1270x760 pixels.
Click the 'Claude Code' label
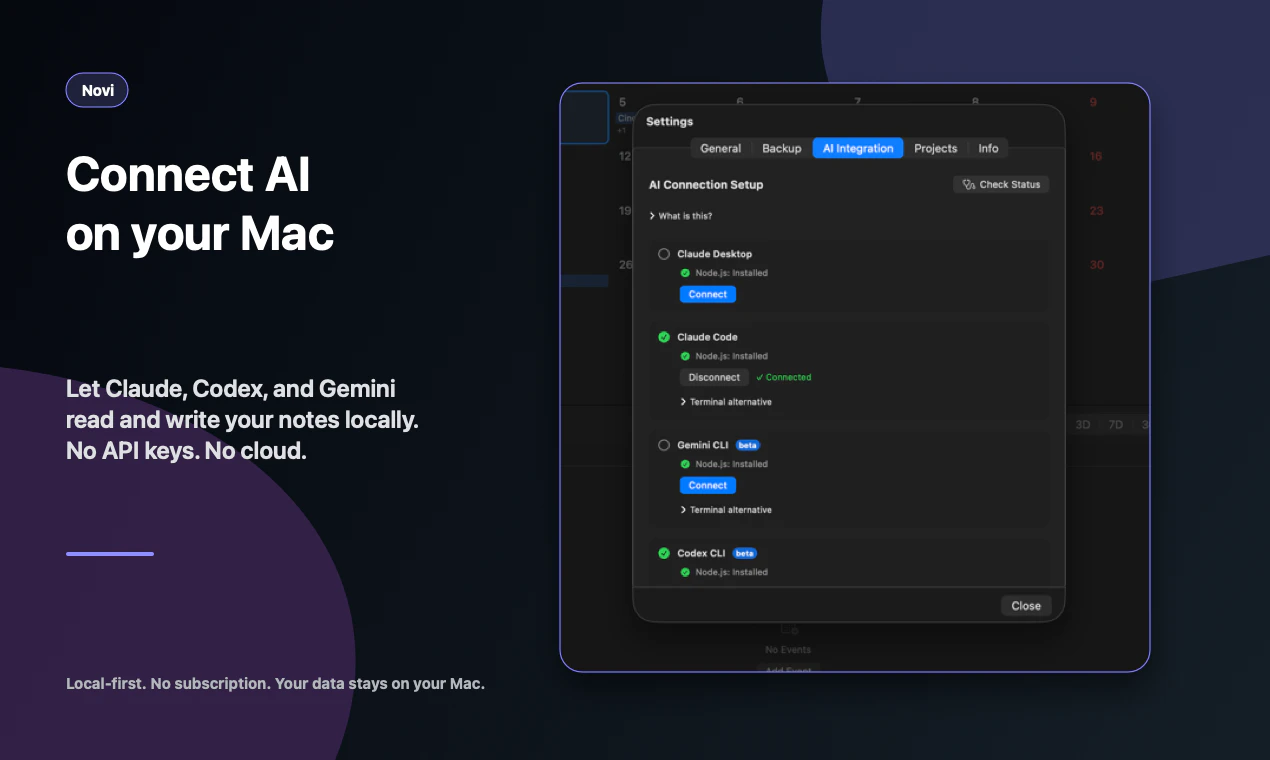(707, 337)
